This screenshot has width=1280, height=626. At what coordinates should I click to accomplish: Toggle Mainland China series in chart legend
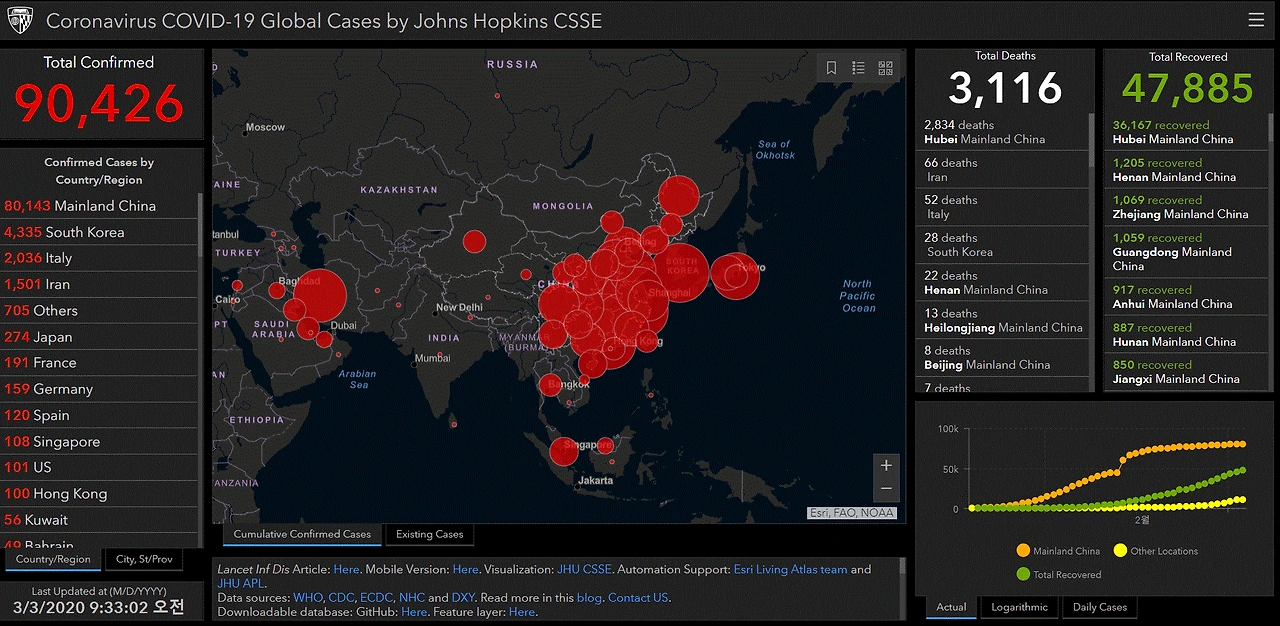click(1058, 551)
